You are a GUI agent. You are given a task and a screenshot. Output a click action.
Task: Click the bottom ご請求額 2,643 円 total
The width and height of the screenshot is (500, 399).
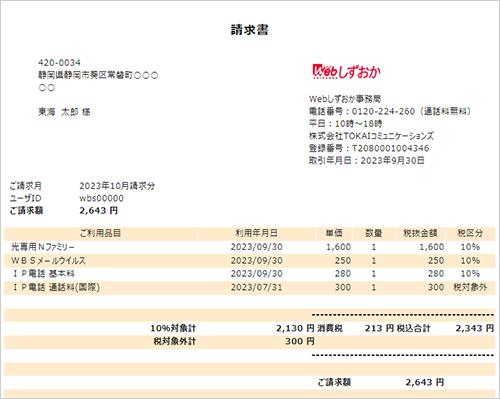point(425,382)
